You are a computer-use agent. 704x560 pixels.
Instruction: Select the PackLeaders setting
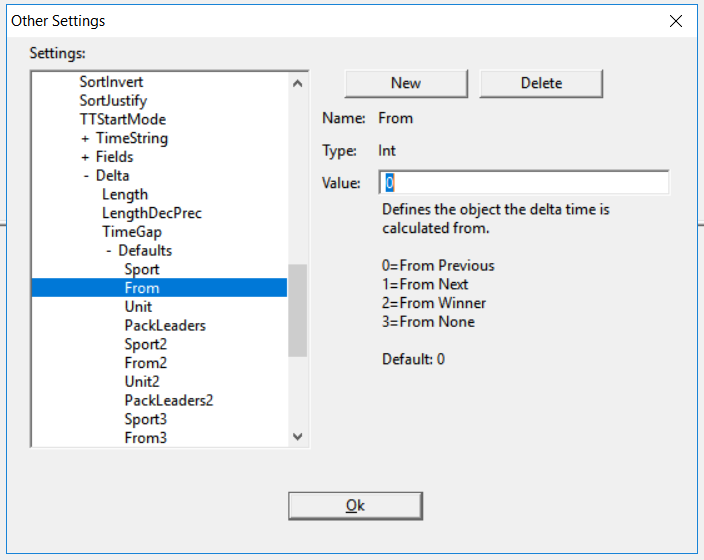pyautogui.click(x=165, y=326)
